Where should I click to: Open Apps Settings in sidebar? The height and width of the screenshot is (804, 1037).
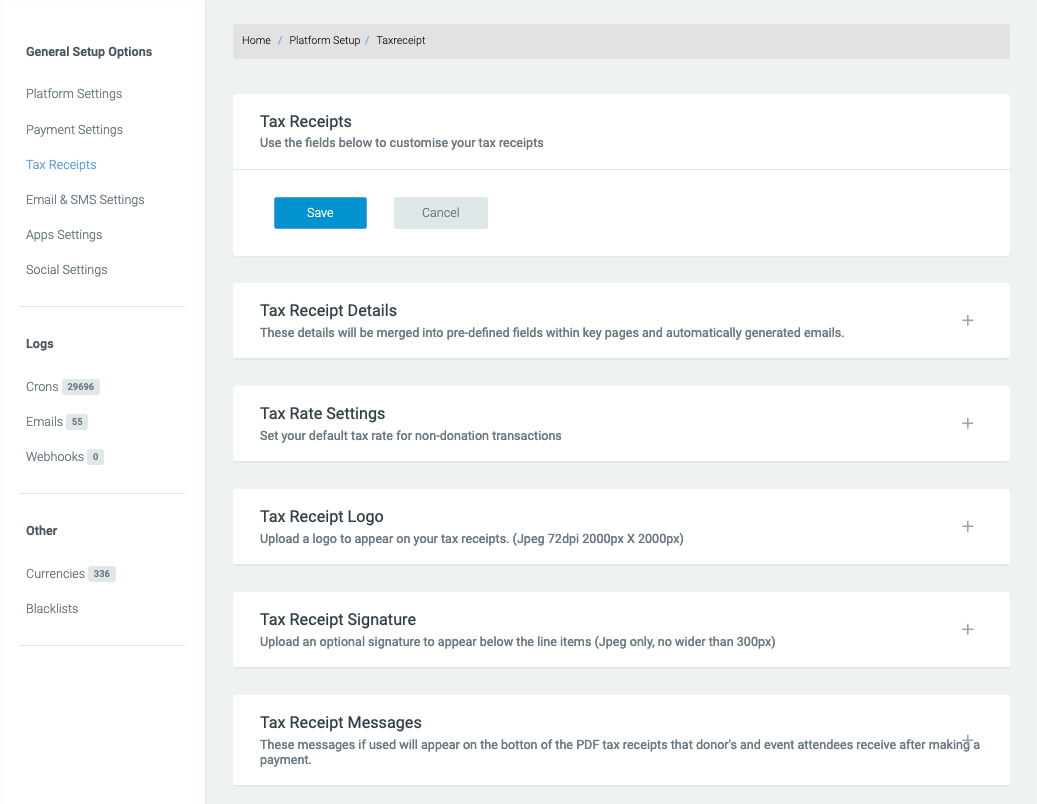(63, 235)
